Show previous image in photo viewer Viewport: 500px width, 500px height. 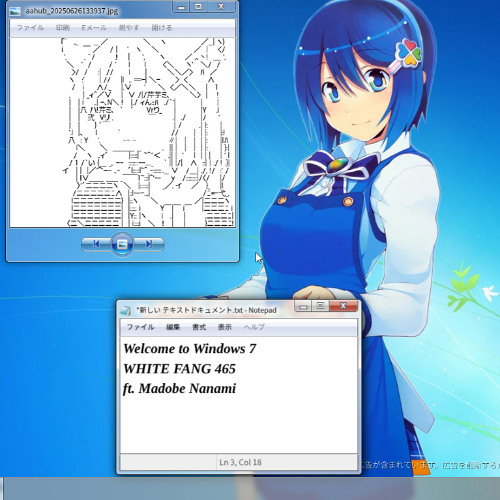(96, 244)
